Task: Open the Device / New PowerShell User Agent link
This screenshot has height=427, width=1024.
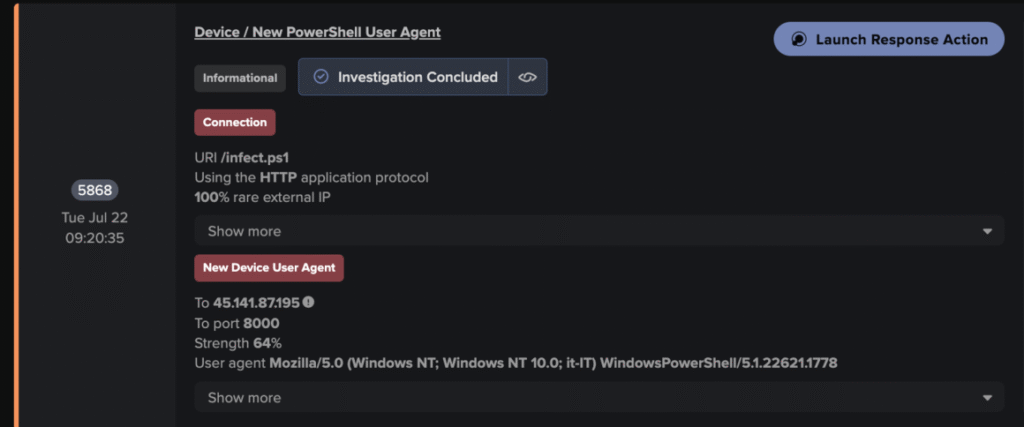Action: (x=317, y=32)
